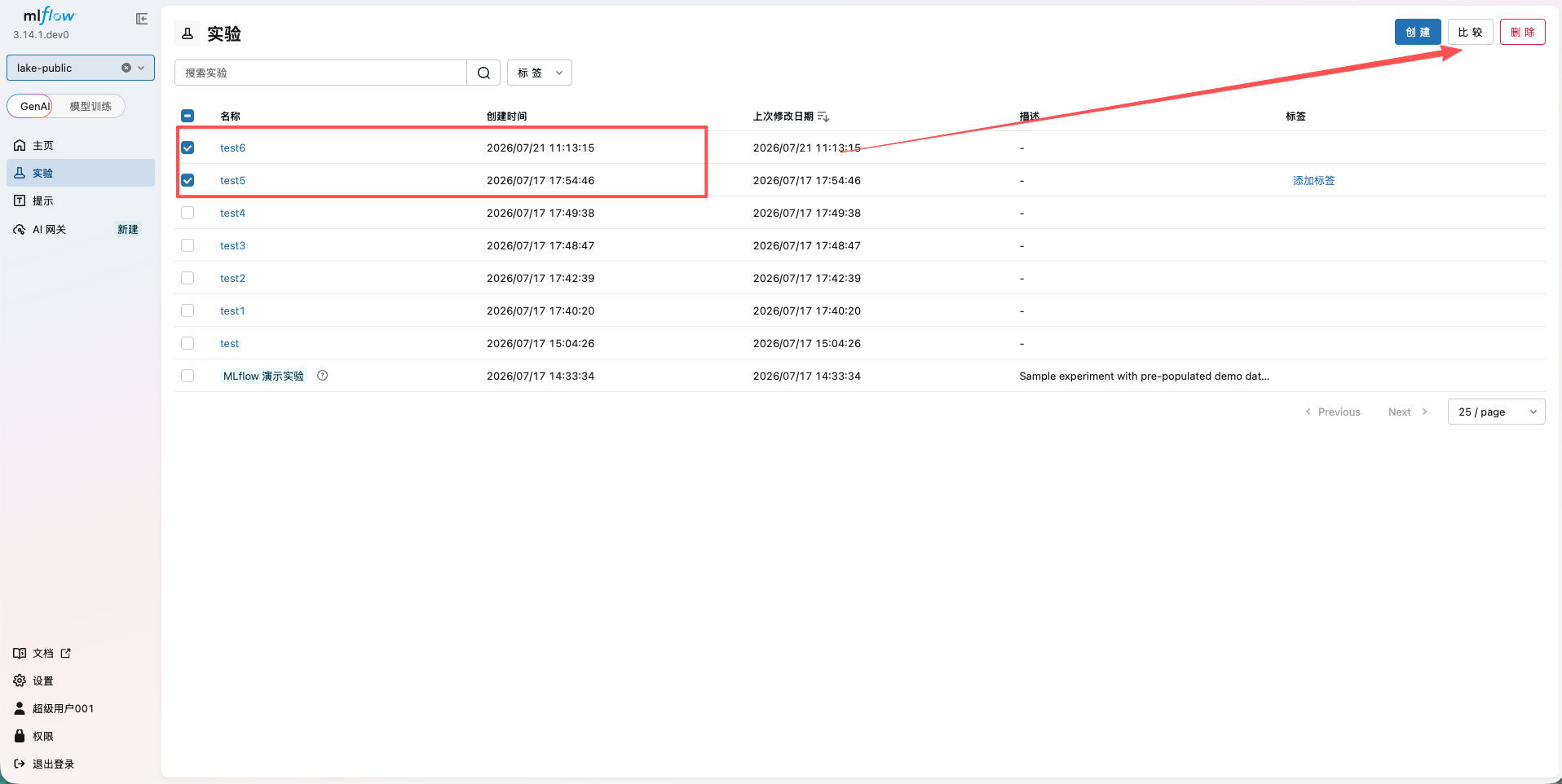Collapse the sidebar with the panel icon
The image size is (1562, 784).
(142, 19)
